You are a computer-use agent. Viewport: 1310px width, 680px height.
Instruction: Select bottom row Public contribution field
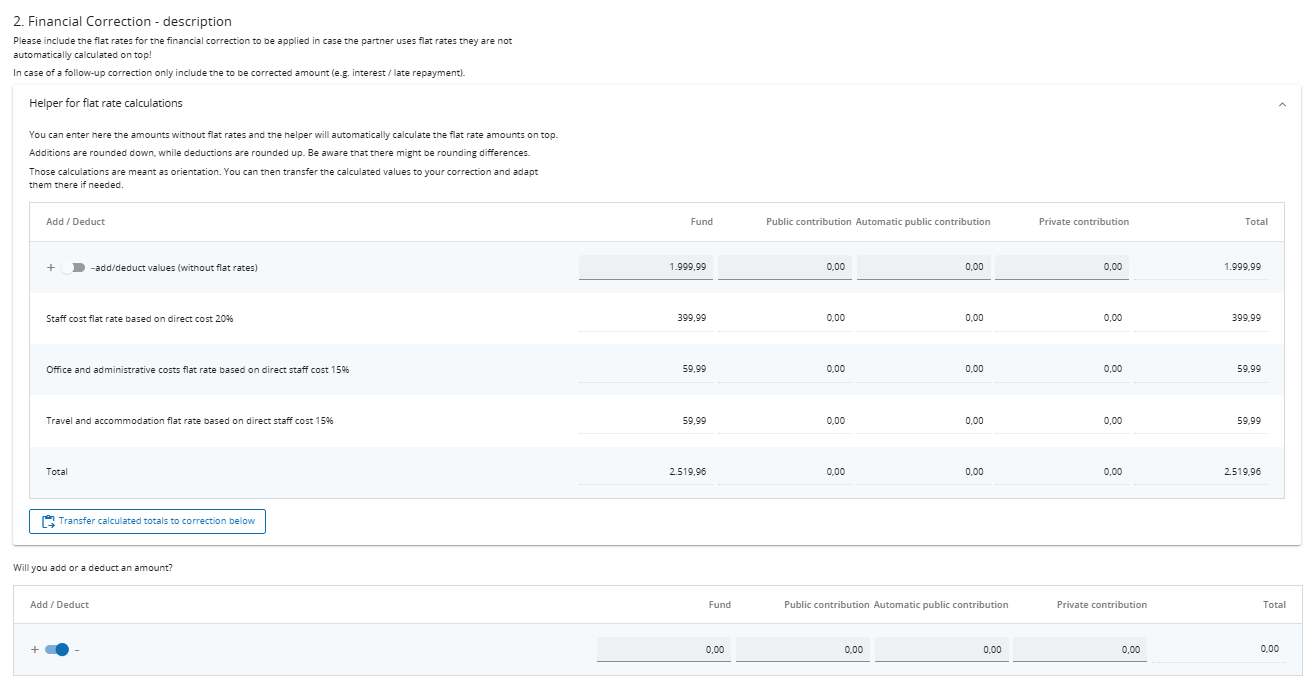point(803,650)
